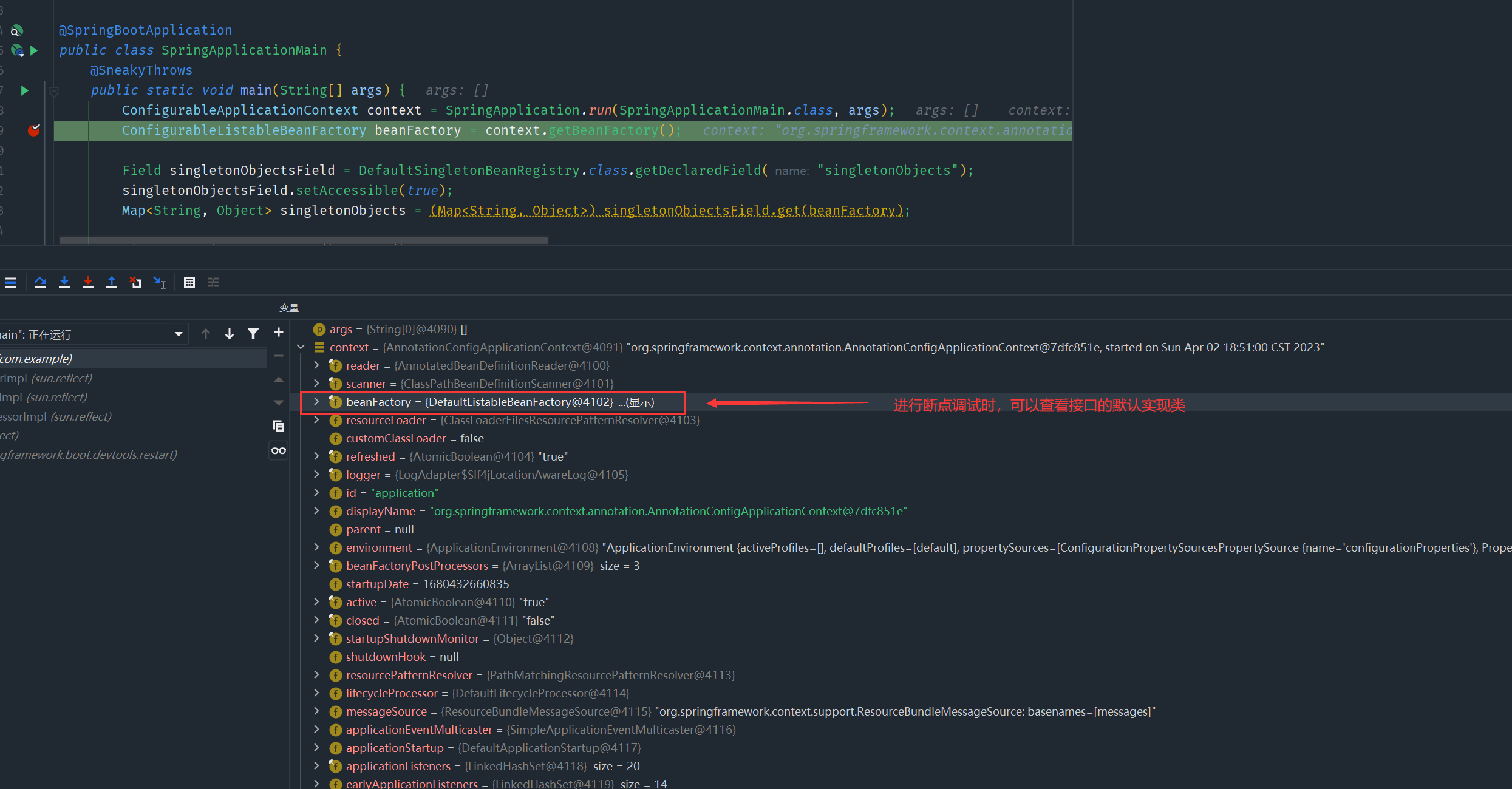This screenshot has width=1512, height=789.
Task: Click the Drop Frame icon
Action: 135,282
